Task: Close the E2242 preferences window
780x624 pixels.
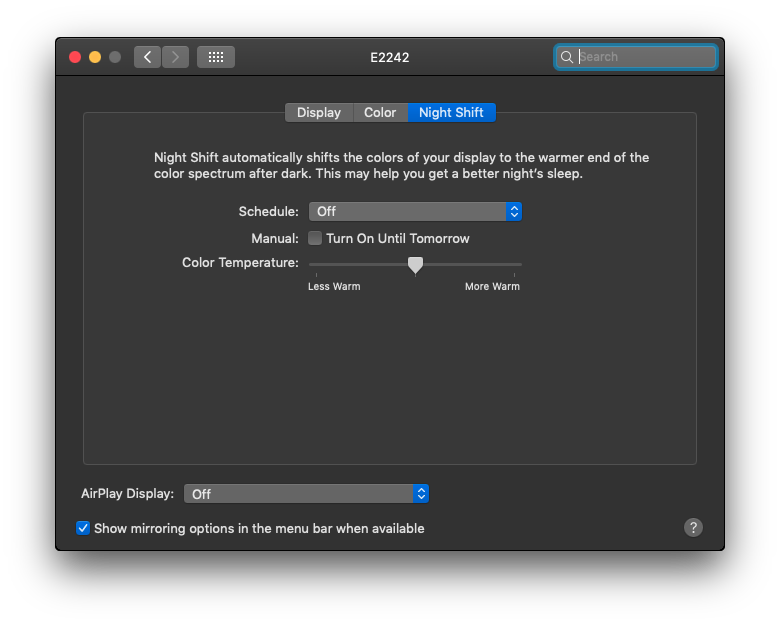Action: point(75,57)
